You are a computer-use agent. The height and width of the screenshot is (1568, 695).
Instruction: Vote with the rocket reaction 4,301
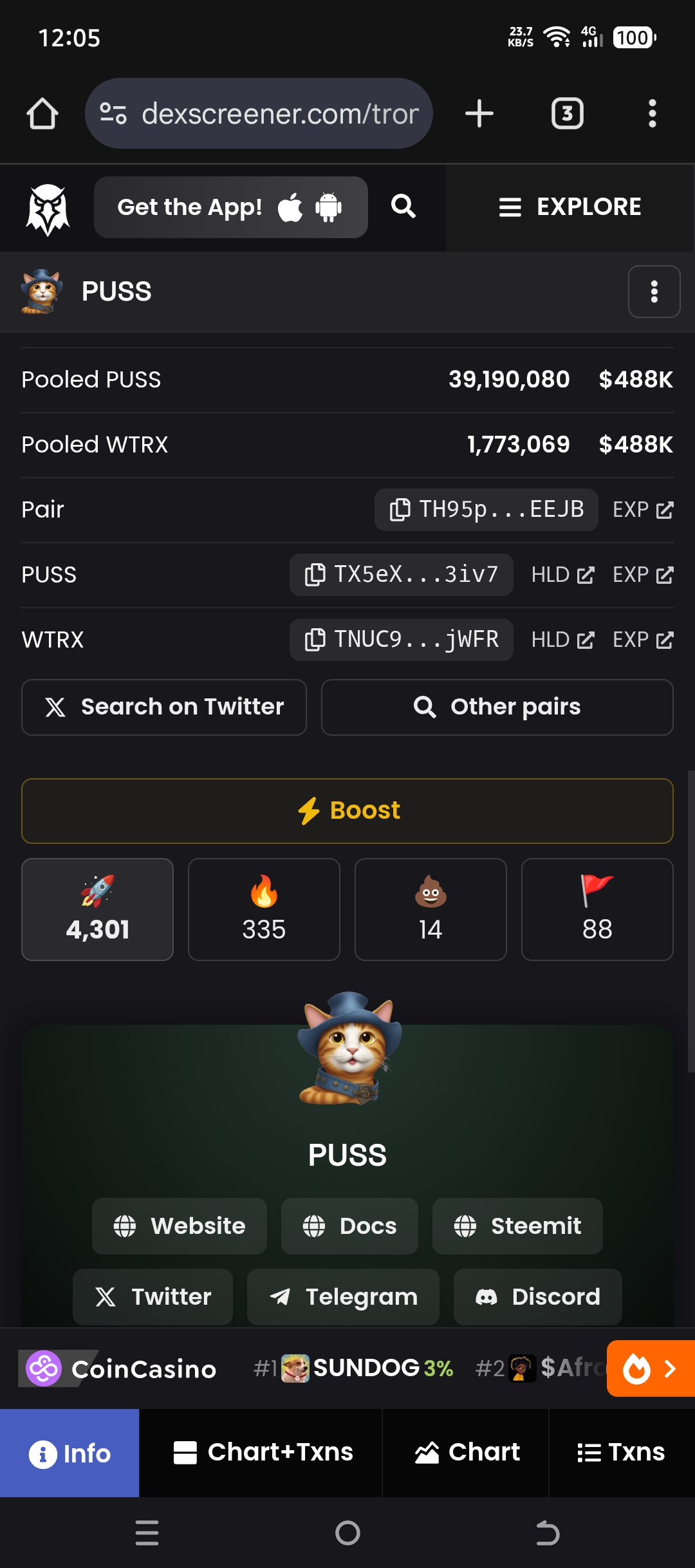point(97,910)
